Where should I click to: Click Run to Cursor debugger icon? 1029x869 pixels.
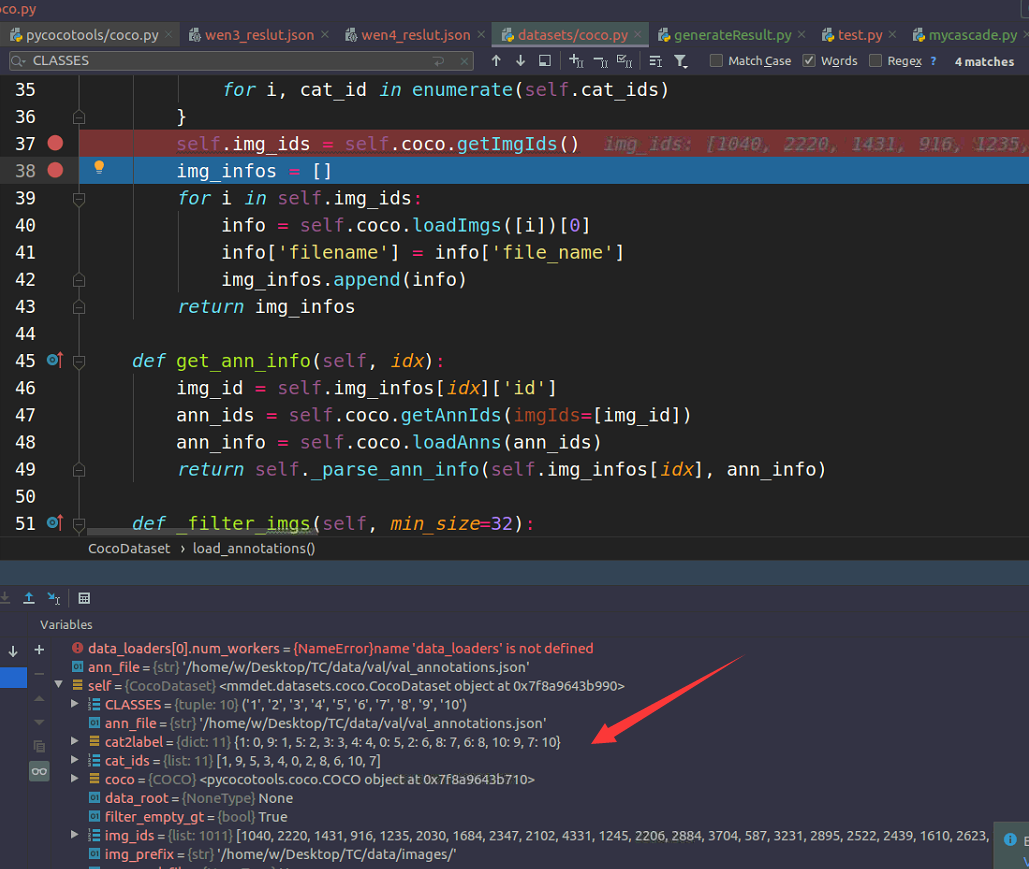(54, 598)
